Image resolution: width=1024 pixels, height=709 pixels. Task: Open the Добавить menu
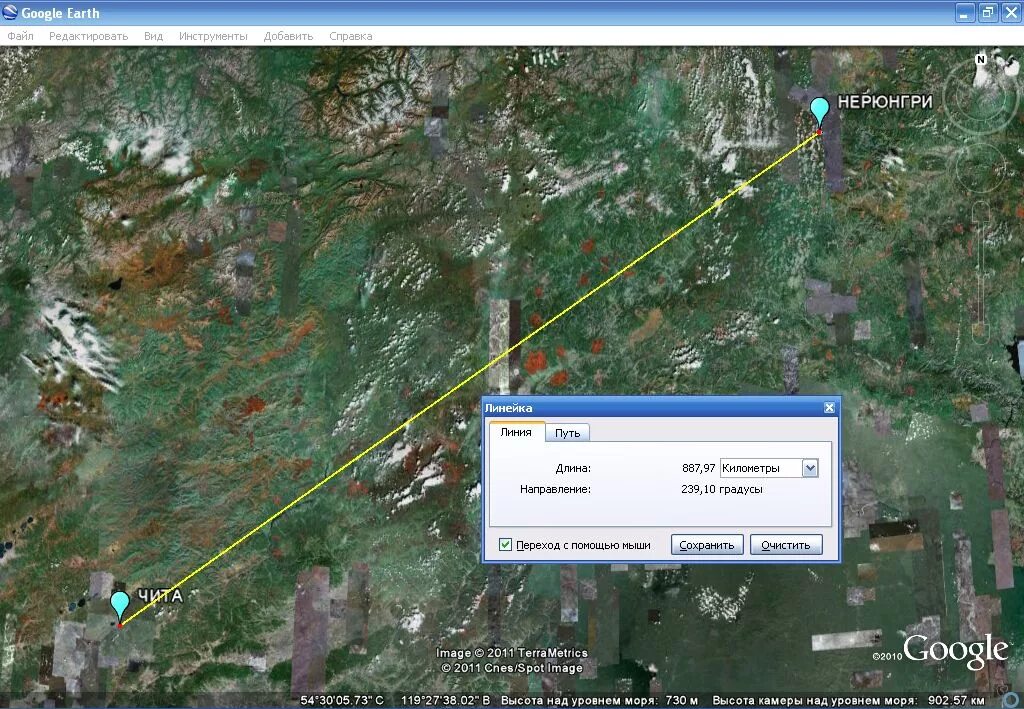point(288,36)
